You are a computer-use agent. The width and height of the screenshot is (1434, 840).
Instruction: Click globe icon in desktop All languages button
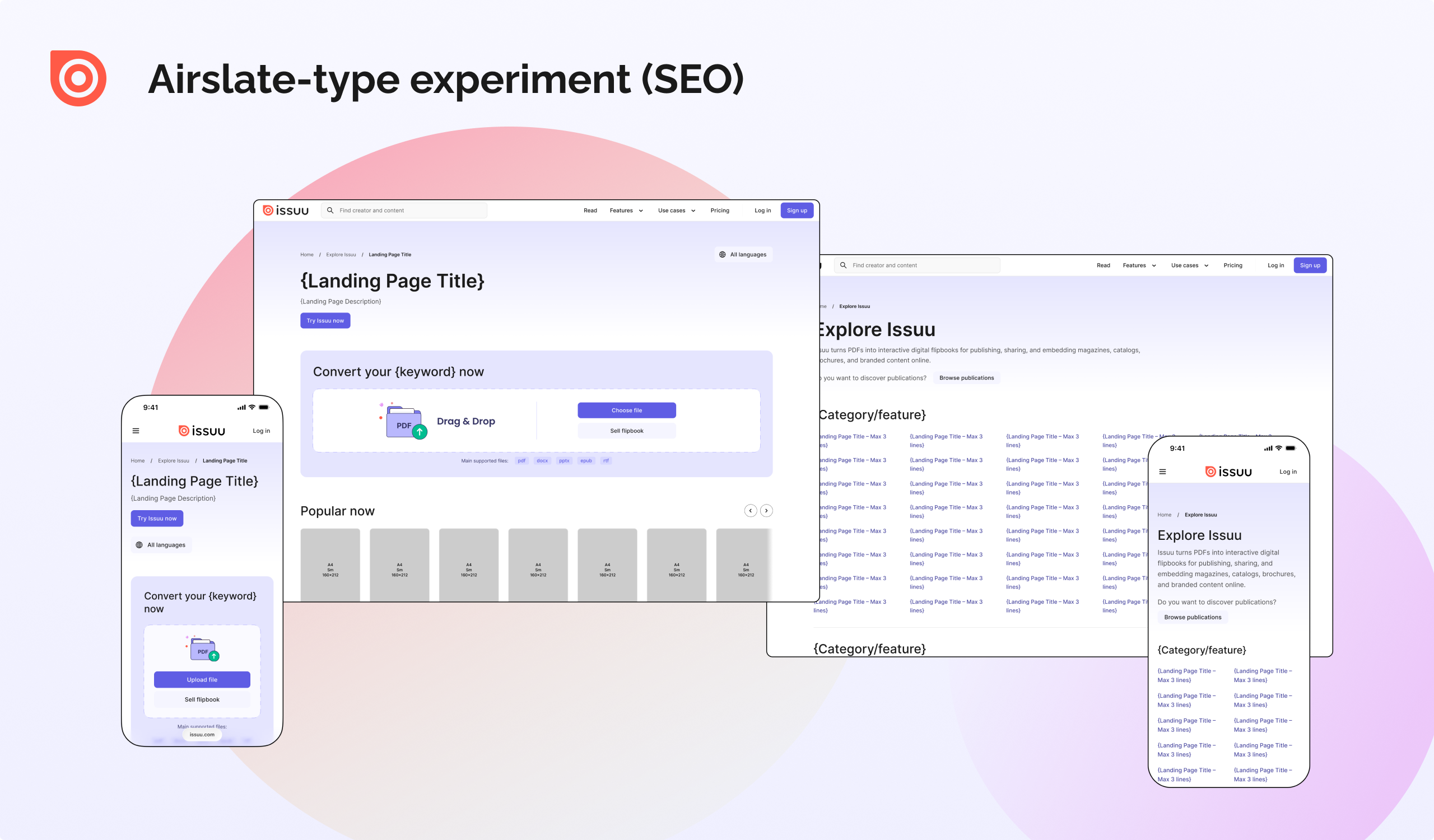[723, 255]
